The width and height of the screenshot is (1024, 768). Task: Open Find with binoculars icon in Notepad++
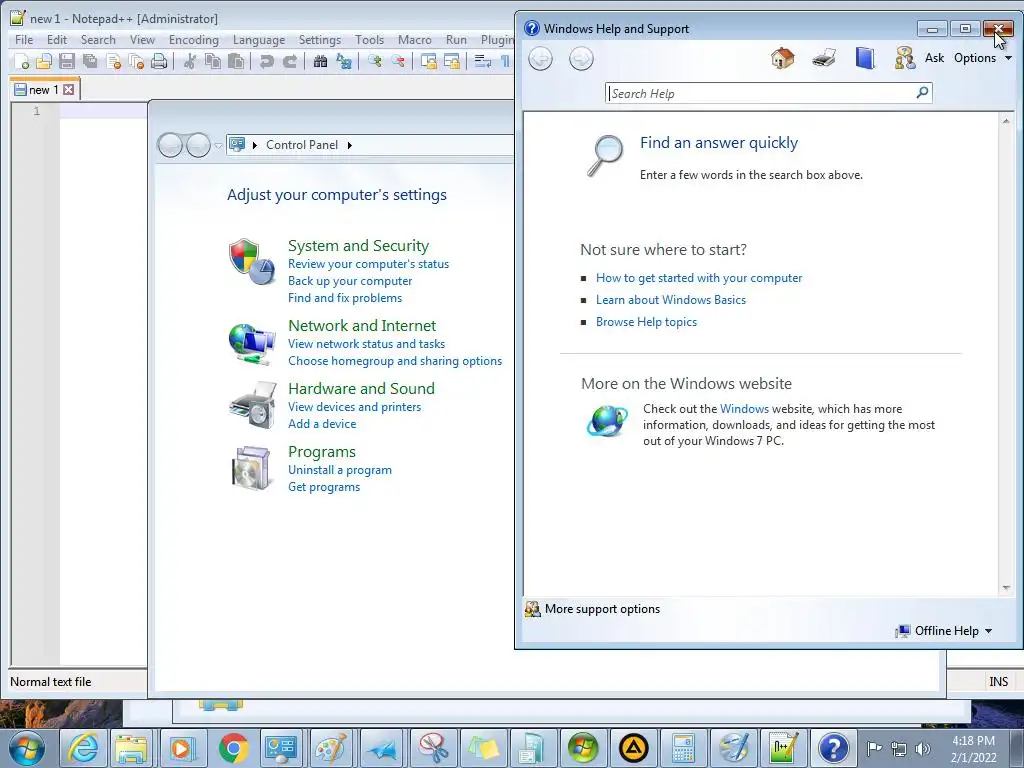320,61
